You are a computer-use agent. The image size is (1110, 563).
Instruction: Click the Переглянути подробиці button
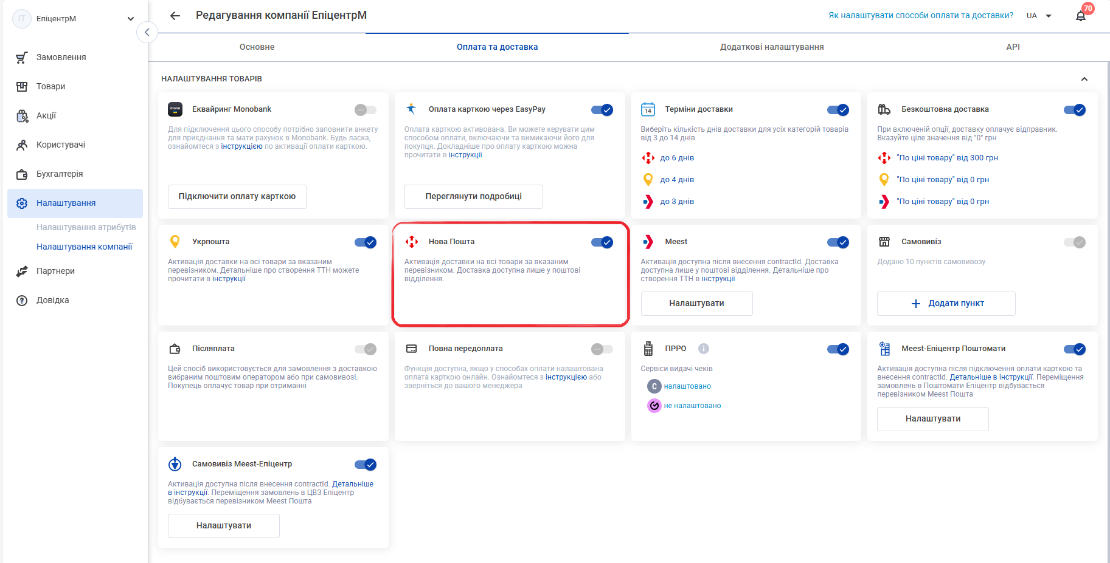[x=474, y=196]
